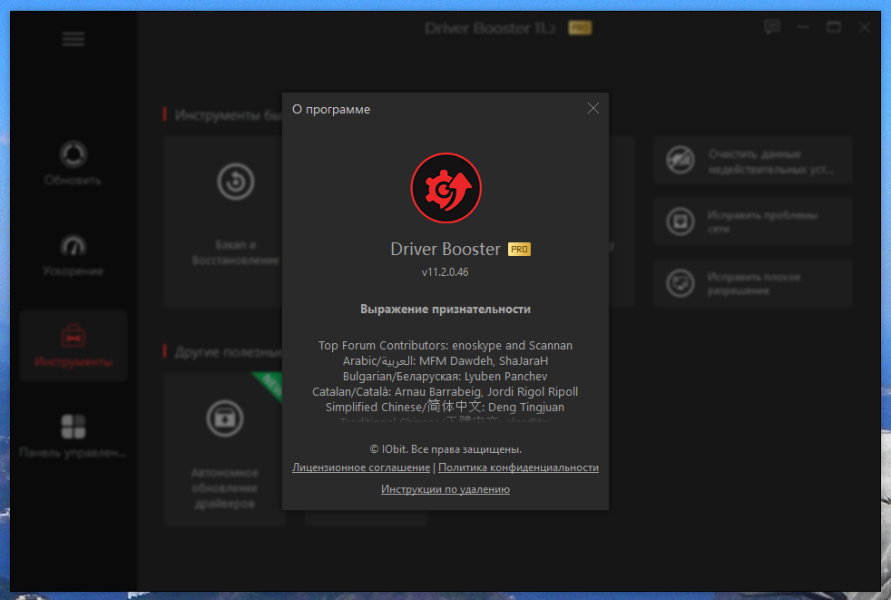Click 'Driver Booster' product name in dialog

(x=446, y=249)
